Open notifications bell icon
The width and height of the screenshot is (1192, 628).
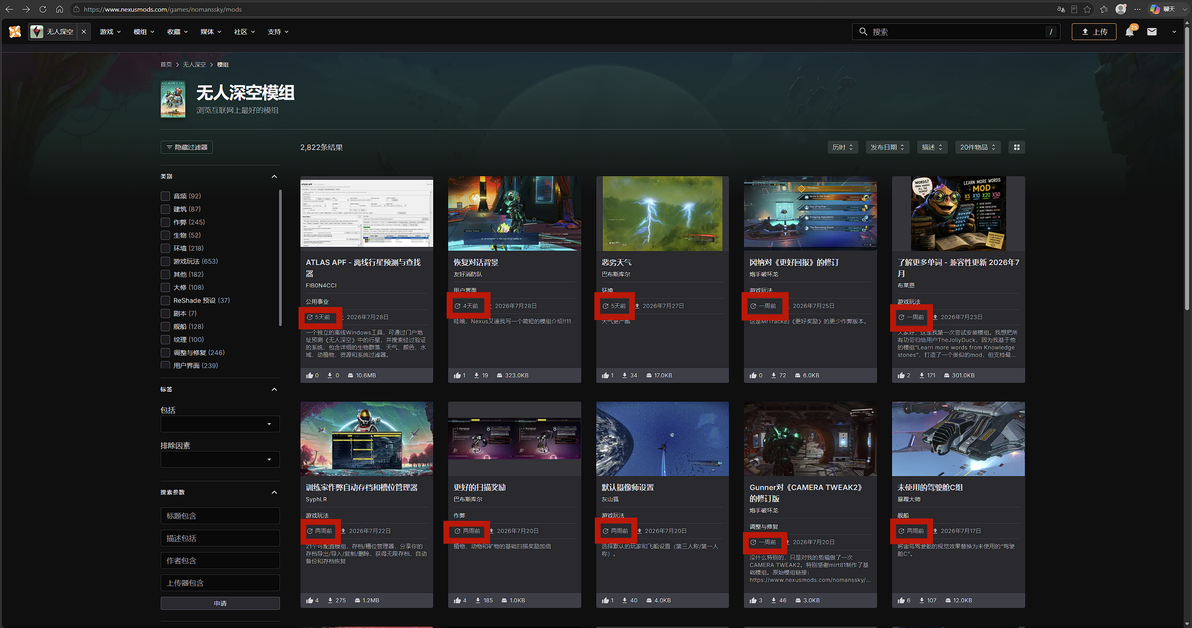pyautogui.click(x=1130, y=31)
